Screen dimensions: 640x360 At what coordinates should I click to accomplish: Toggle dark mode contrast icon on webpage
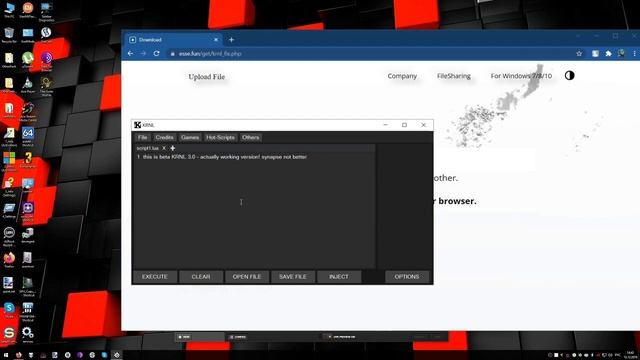(x=569, y=76)
